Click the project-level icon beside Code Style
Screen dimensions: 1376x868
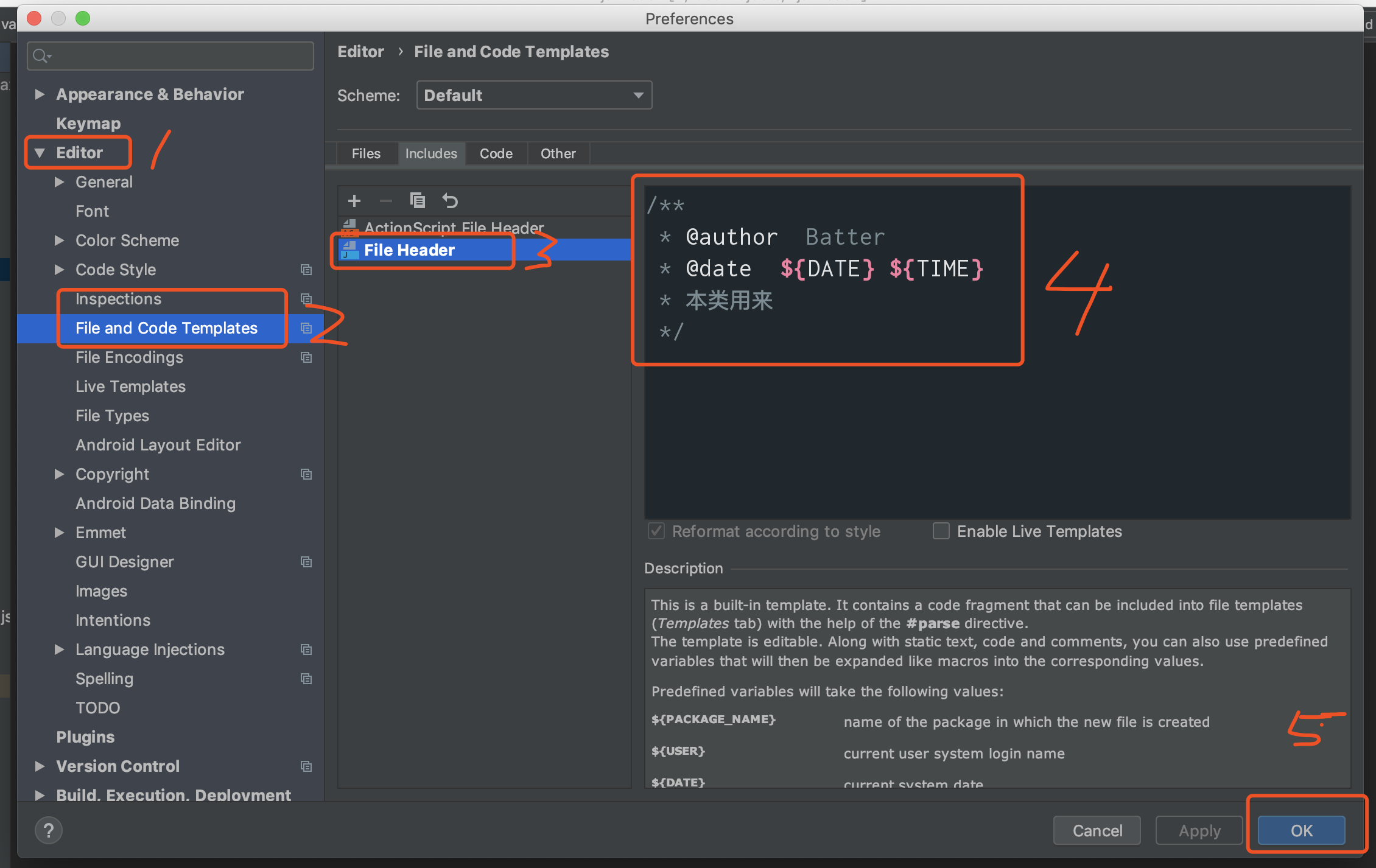tap(306, 270)
